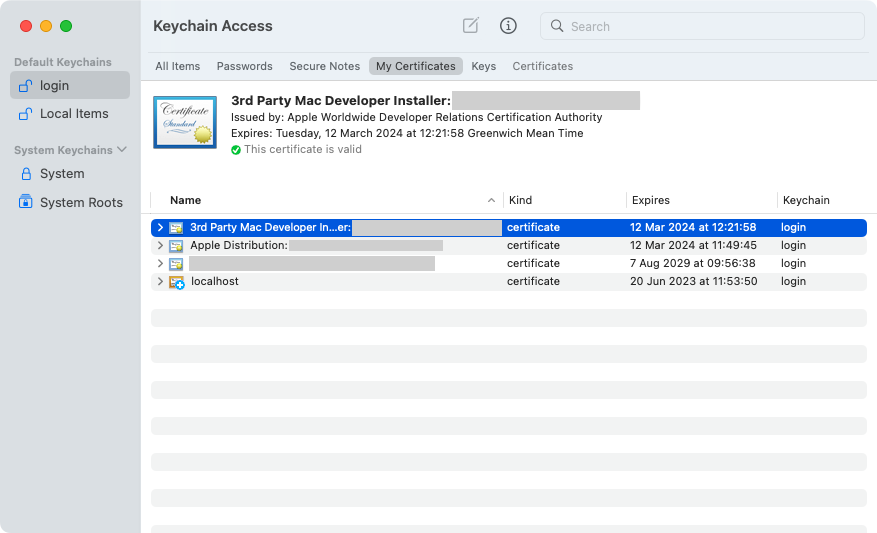Click the certificate icon in Apple Distribution row
The image size is (877, 533).
pyautogui.click(x=176, y=246)
